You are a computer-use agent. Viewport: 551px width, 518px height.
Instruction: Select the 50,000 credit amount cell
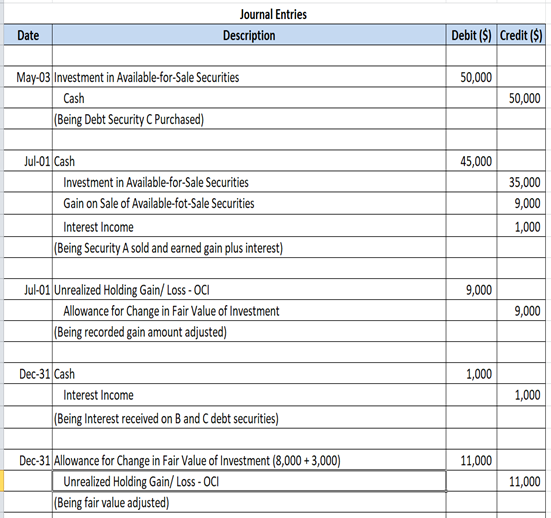point(521,98)
